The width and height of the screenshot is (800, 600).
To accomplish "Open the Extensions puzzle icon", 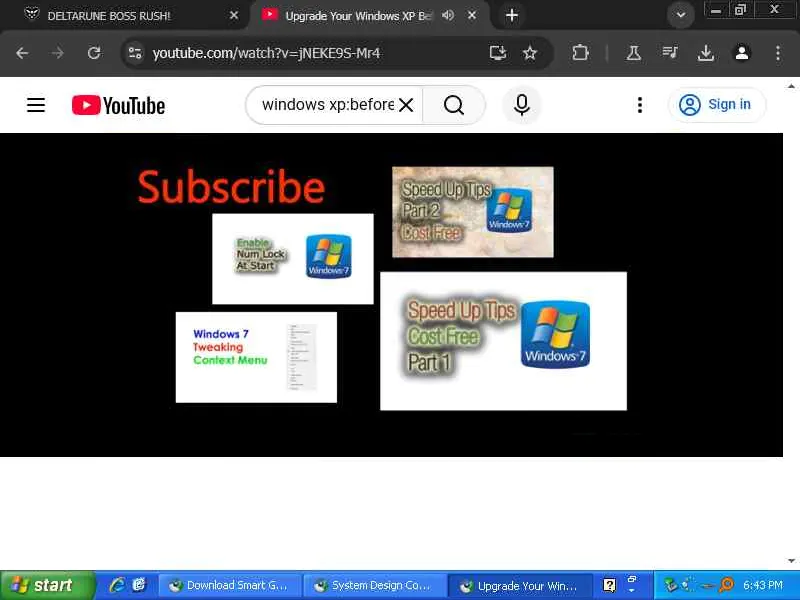I will 581,53.
